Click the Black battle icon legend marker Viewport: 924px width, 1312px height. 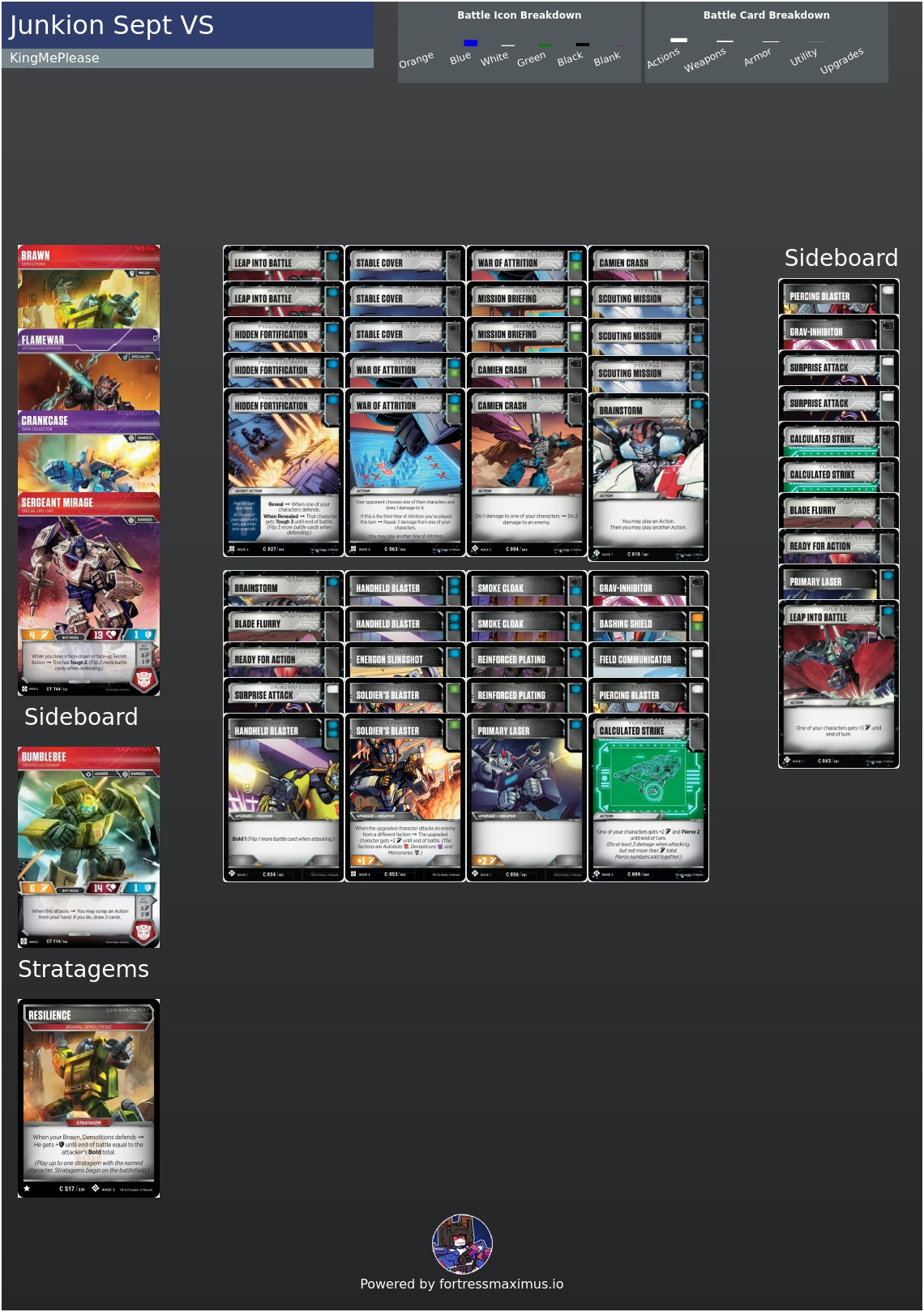pyautogui.click(x=582, y=44)
